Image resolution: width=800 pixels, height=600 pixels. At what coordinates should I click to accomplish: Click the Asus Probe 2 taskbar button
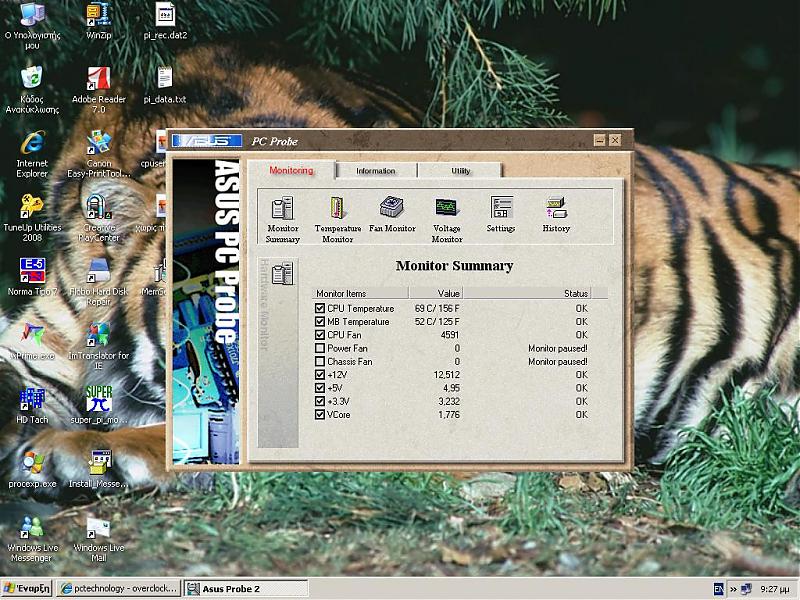246,589
